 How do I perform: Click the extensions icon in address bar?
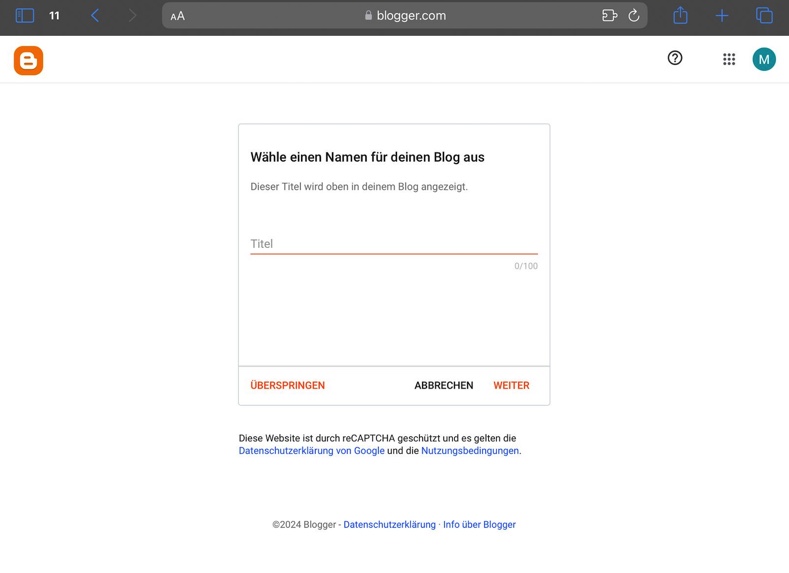[609, 16]
